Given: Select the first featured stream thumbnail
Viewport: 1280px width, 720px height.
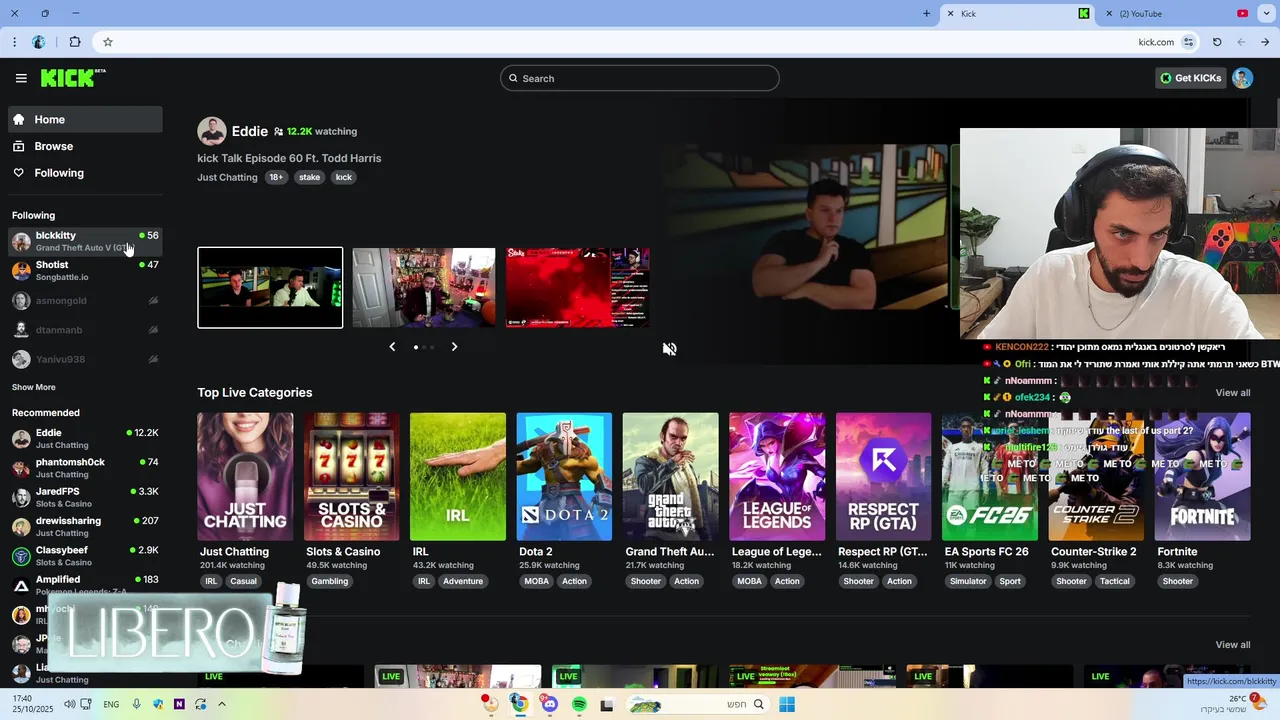Looking at the screenshot, I should 270,288.
